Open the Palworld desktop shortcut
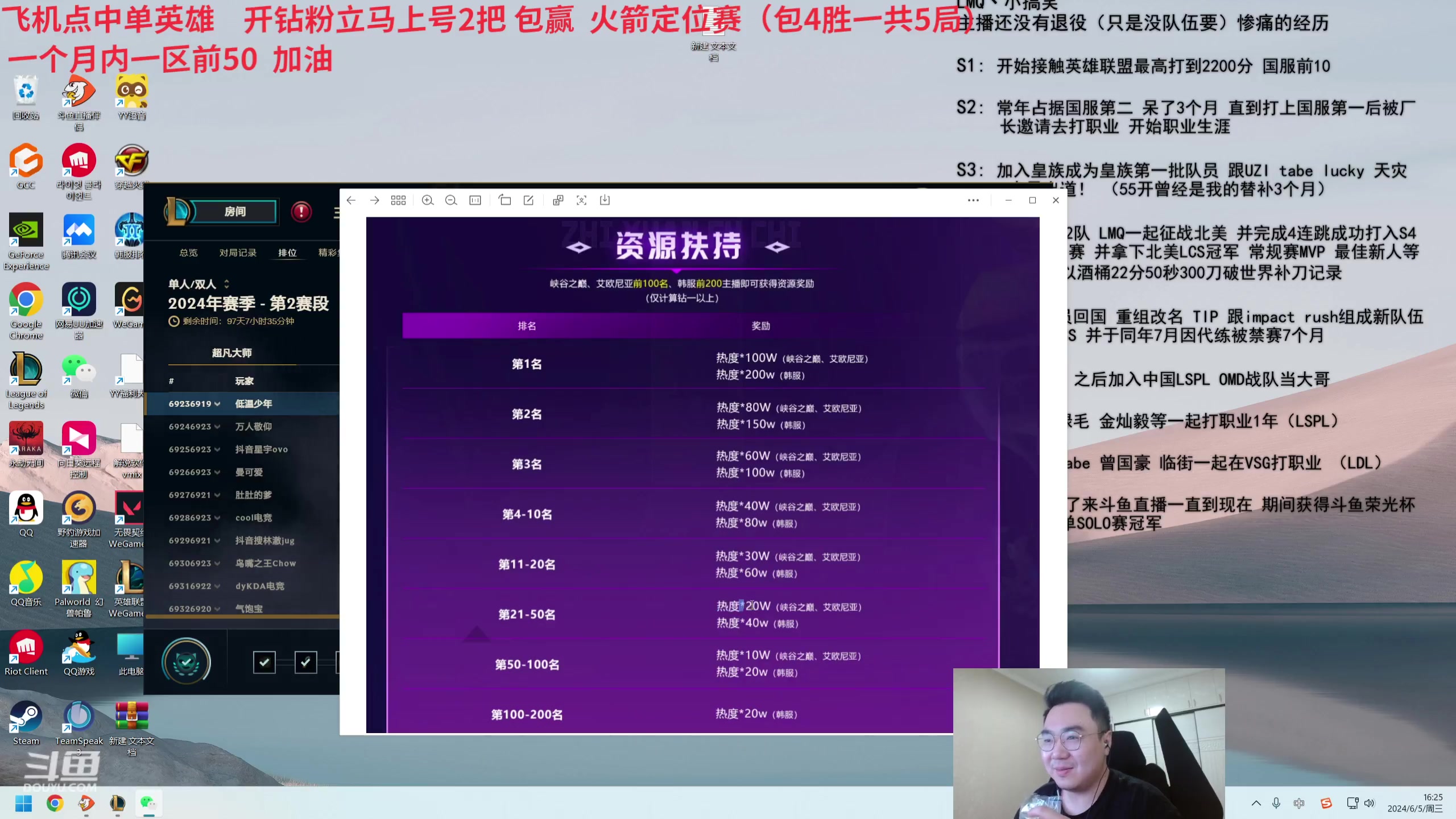Viewport: 1456px width, 819px height. [x=78, y=589]
